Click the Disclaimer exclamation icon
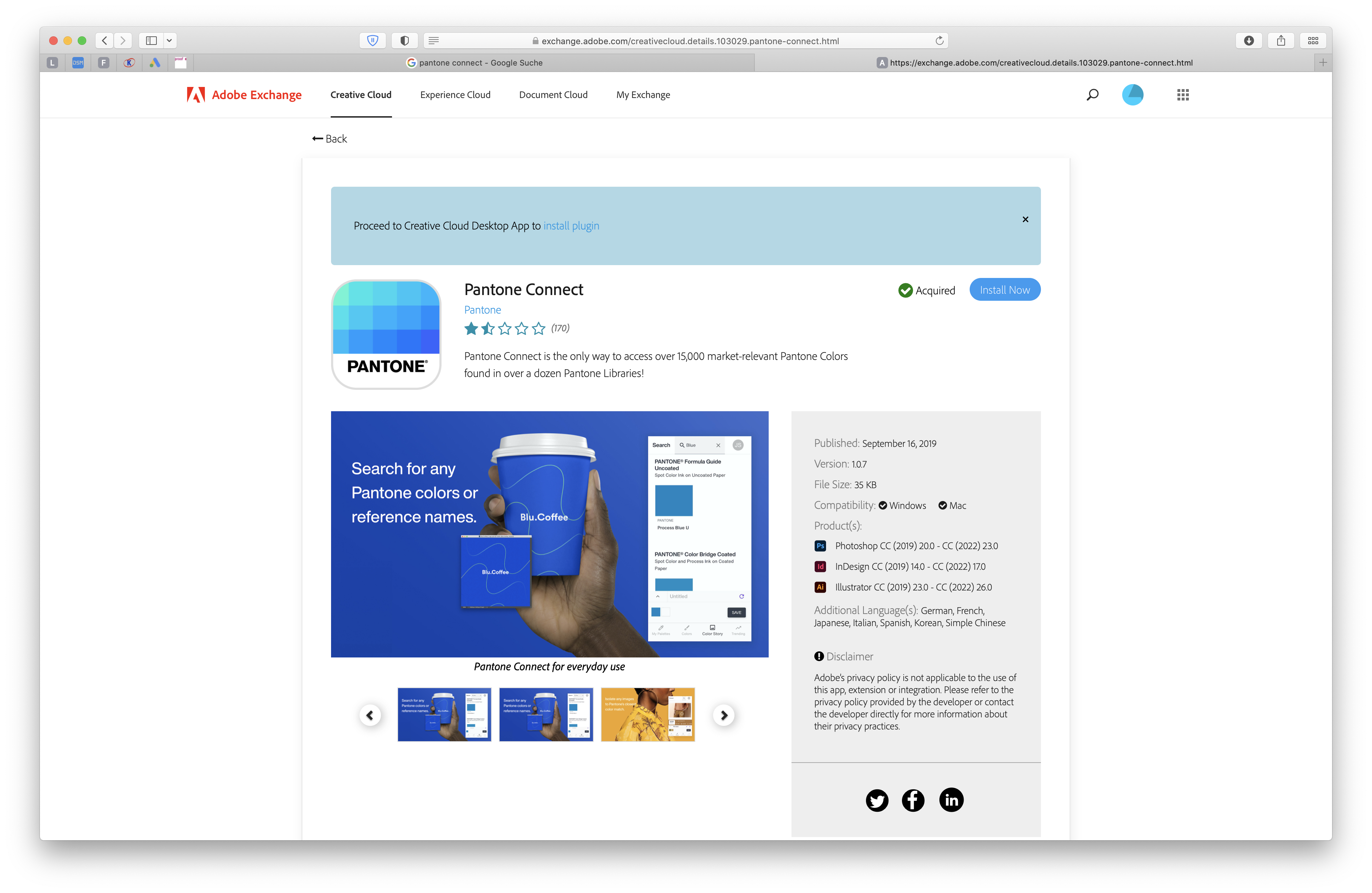Screen dimensions: 1372x893 [819, 656]
